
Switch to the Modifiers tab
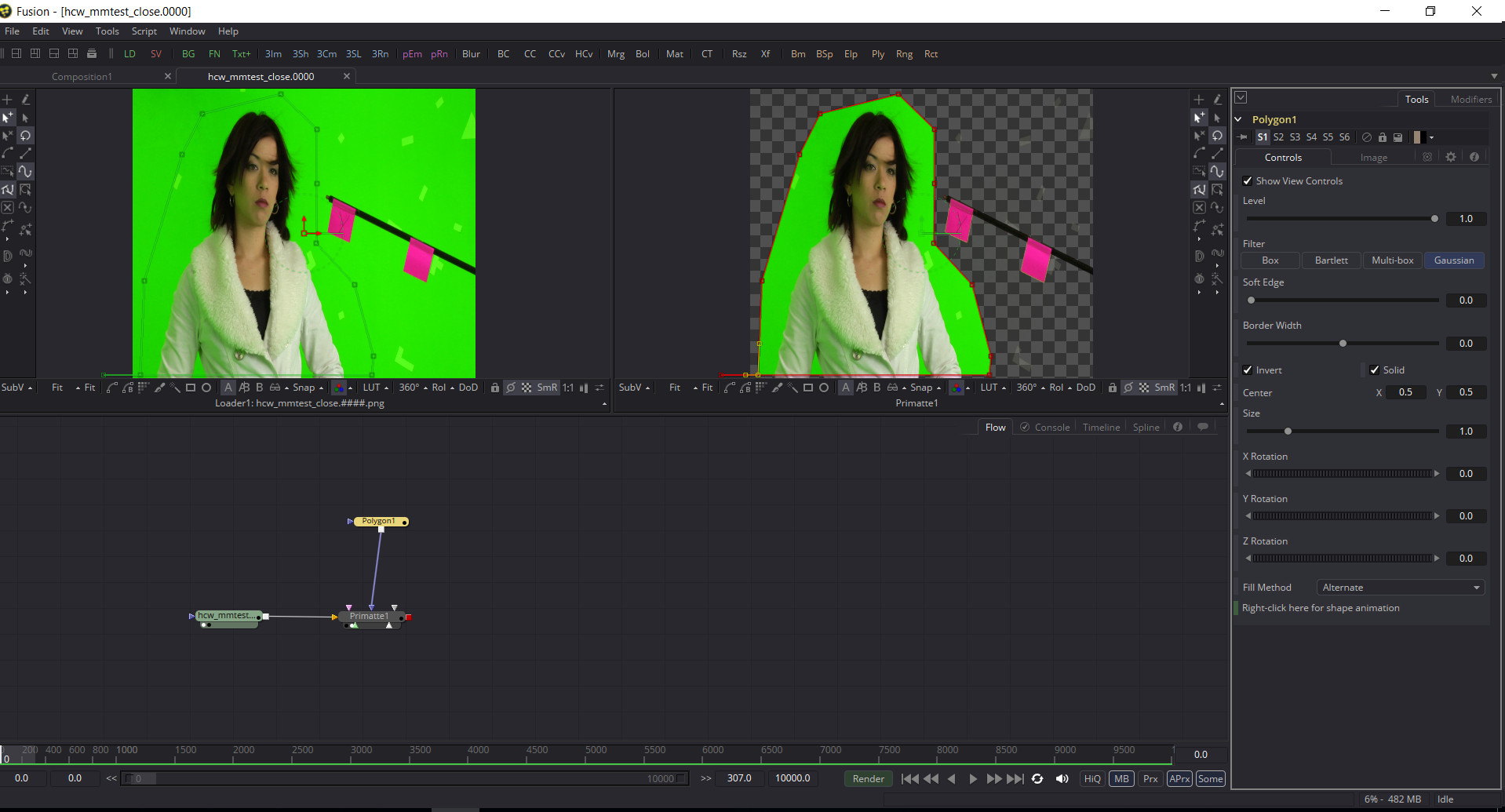pos(1470,100)
